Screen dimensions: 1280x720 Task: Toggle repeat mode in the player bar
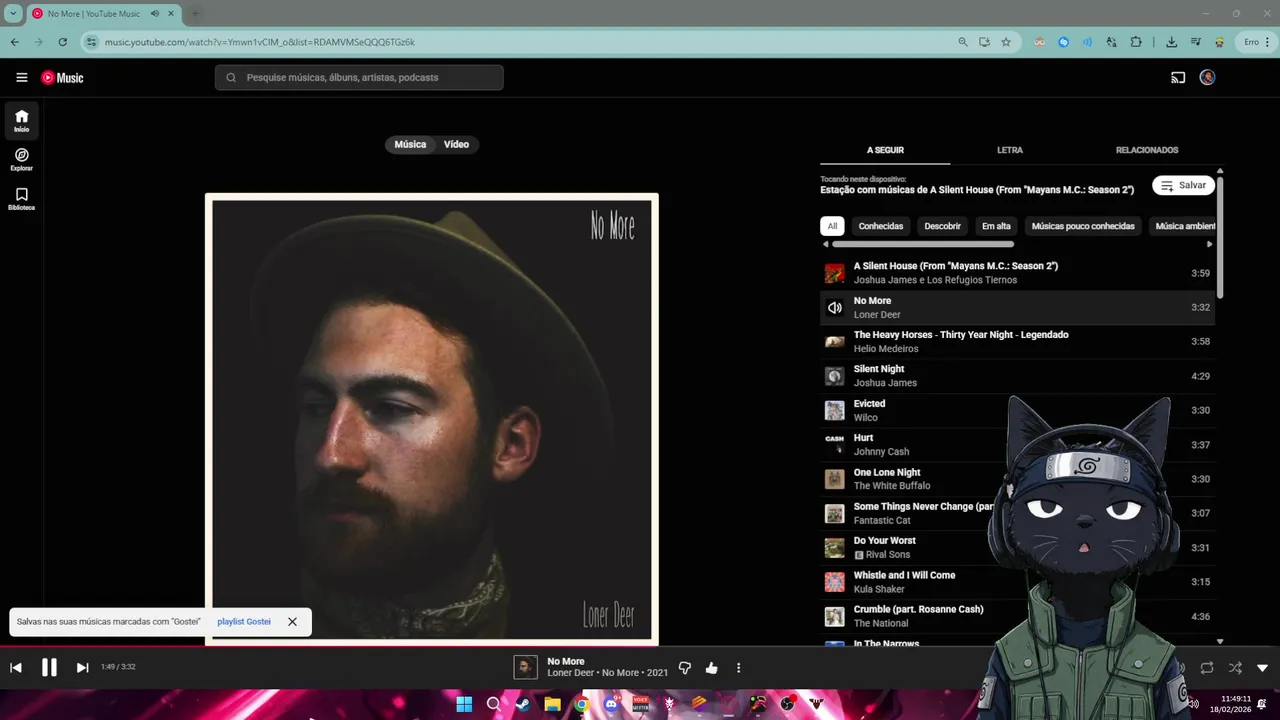pos(1207,668)
